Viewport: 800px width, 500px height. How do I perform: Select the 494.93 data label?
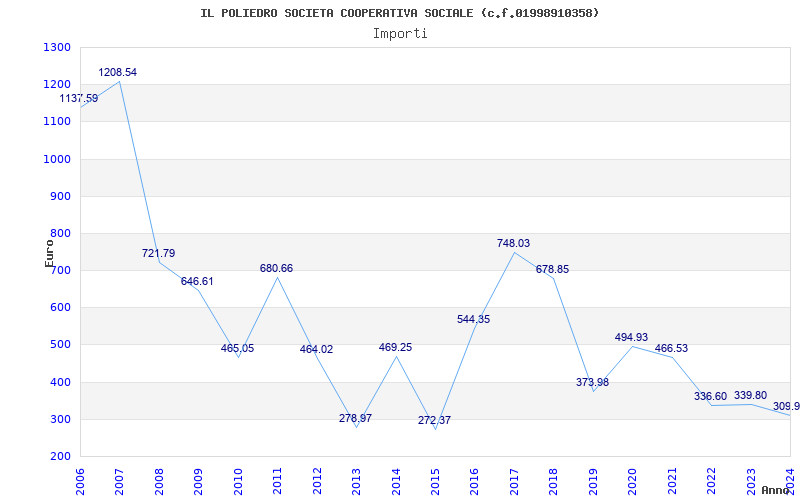[x=632, y=337]
